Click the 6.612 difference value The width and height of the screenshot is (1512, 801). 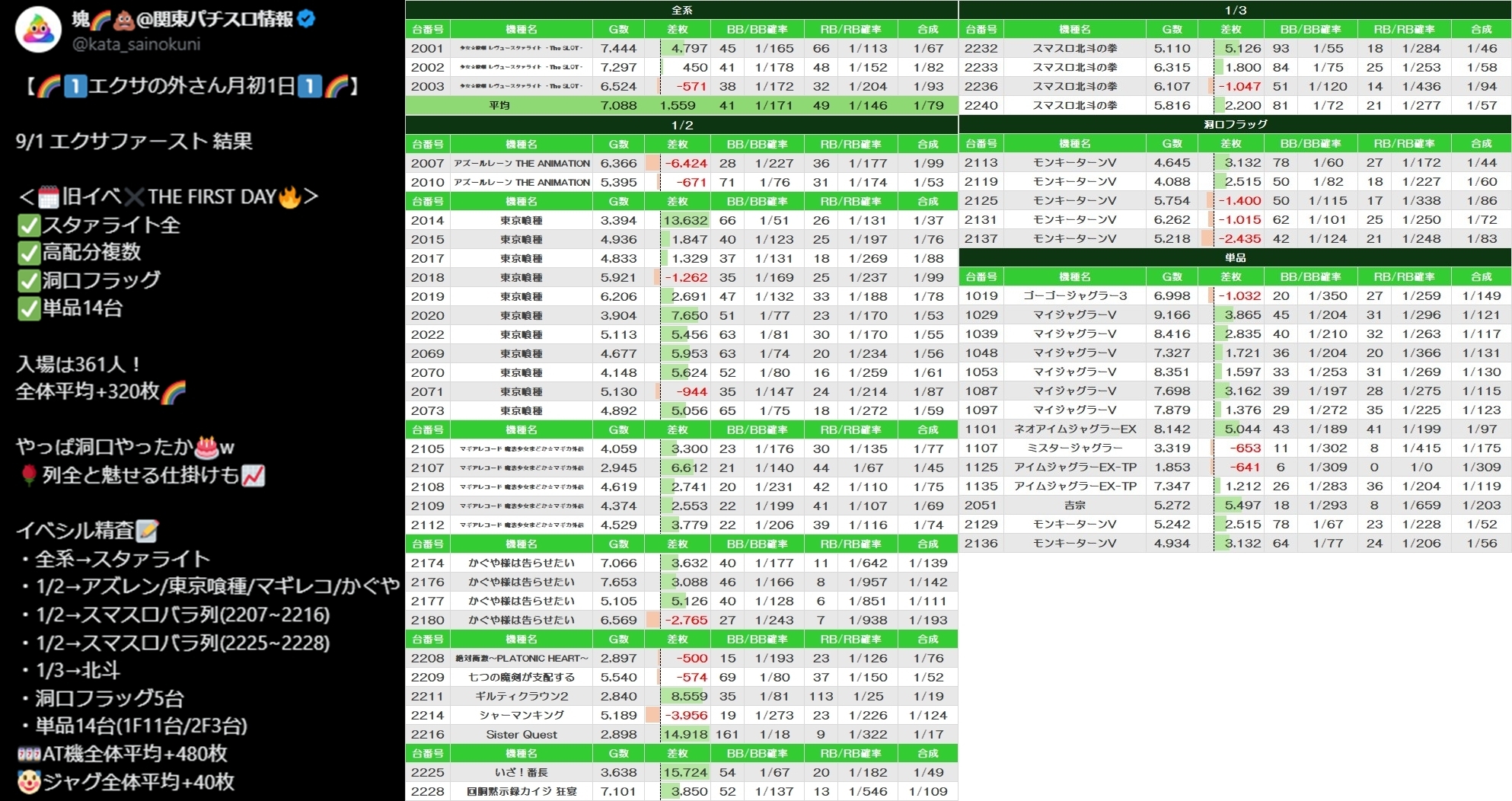click(689, 468)
